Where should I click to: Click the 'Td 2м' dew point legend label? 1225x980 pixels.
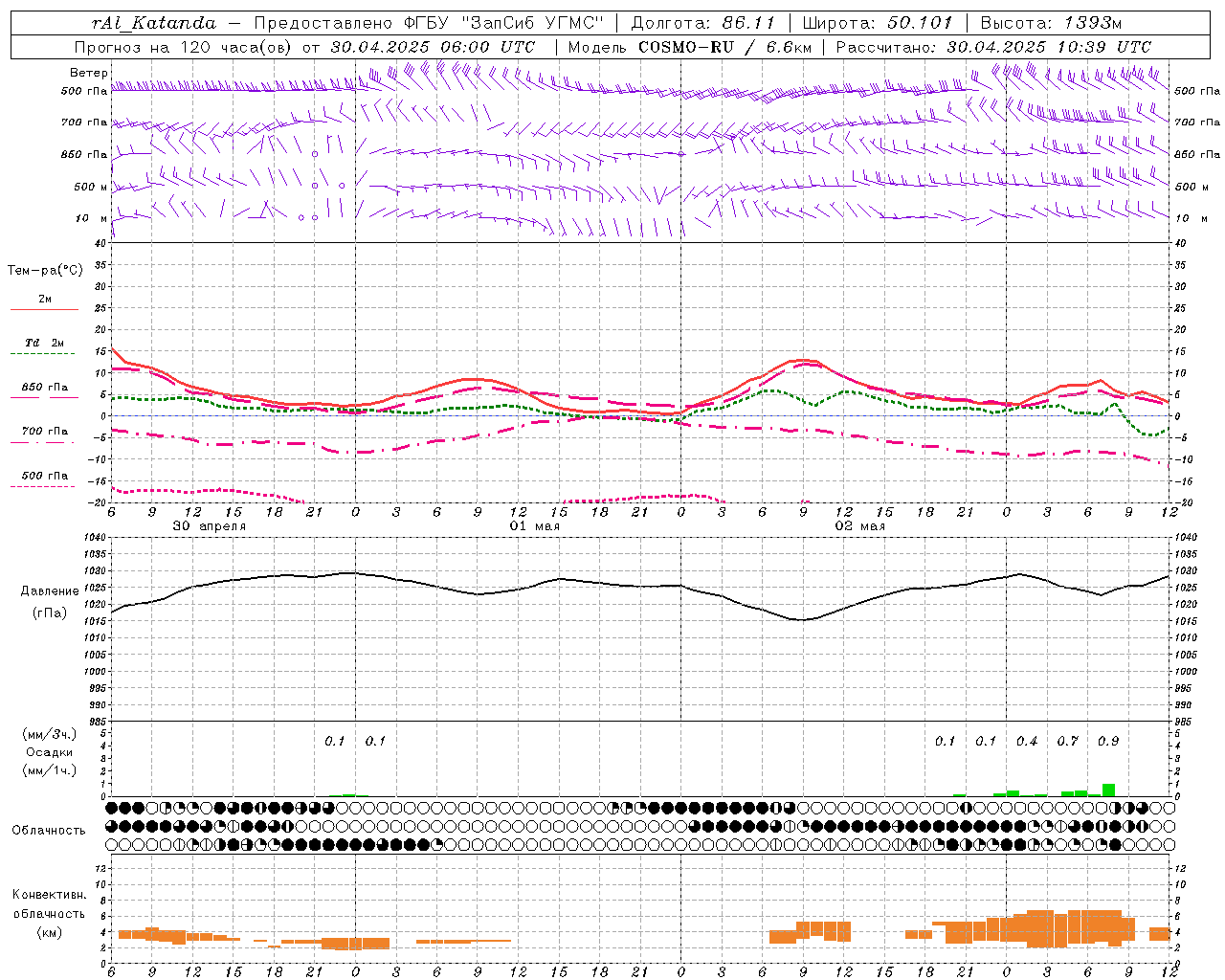[x=45, y=343]
